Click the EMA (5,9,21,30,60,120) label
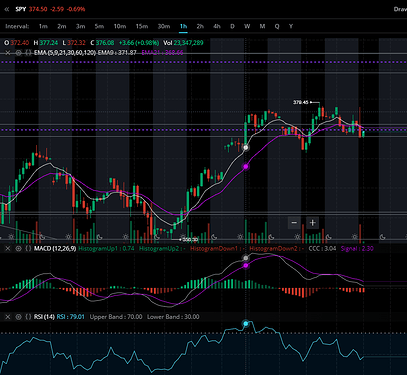 [x=65, y=53]
